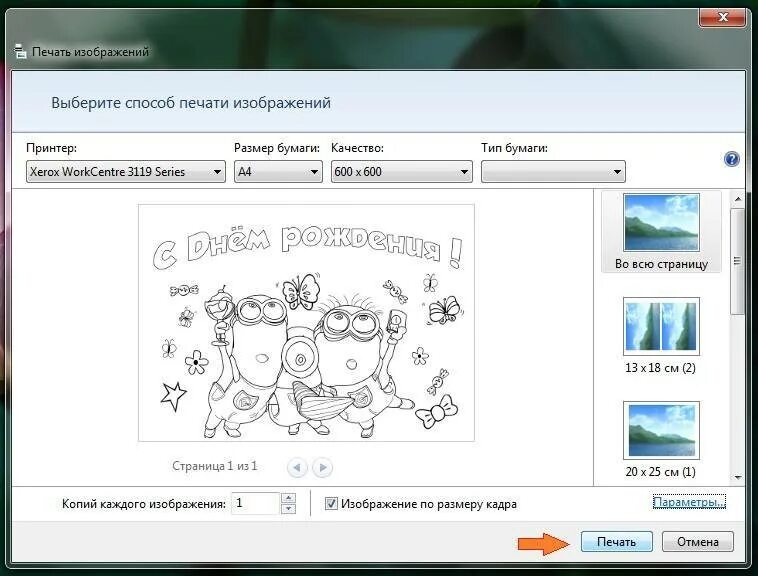This screenshot has width=758, height=576.
Task: Click the layout list scrollbar thumb
Action: tap(738, 261)
